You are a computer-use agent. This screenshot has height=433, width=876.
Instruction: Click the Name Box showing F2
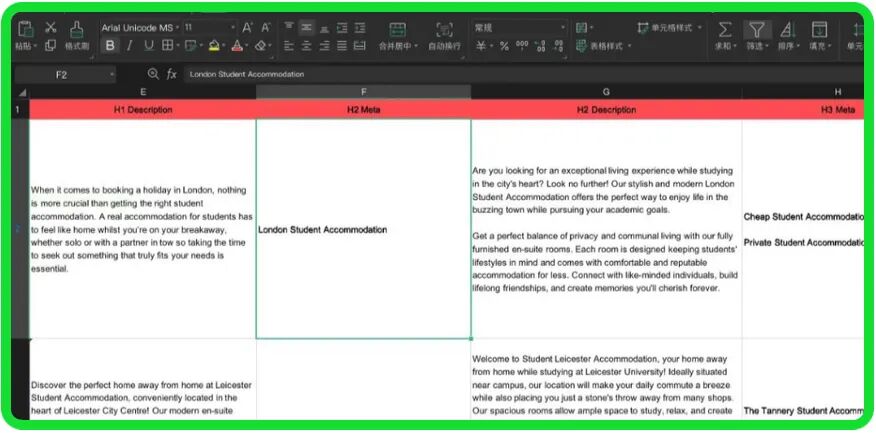(62, 74)
